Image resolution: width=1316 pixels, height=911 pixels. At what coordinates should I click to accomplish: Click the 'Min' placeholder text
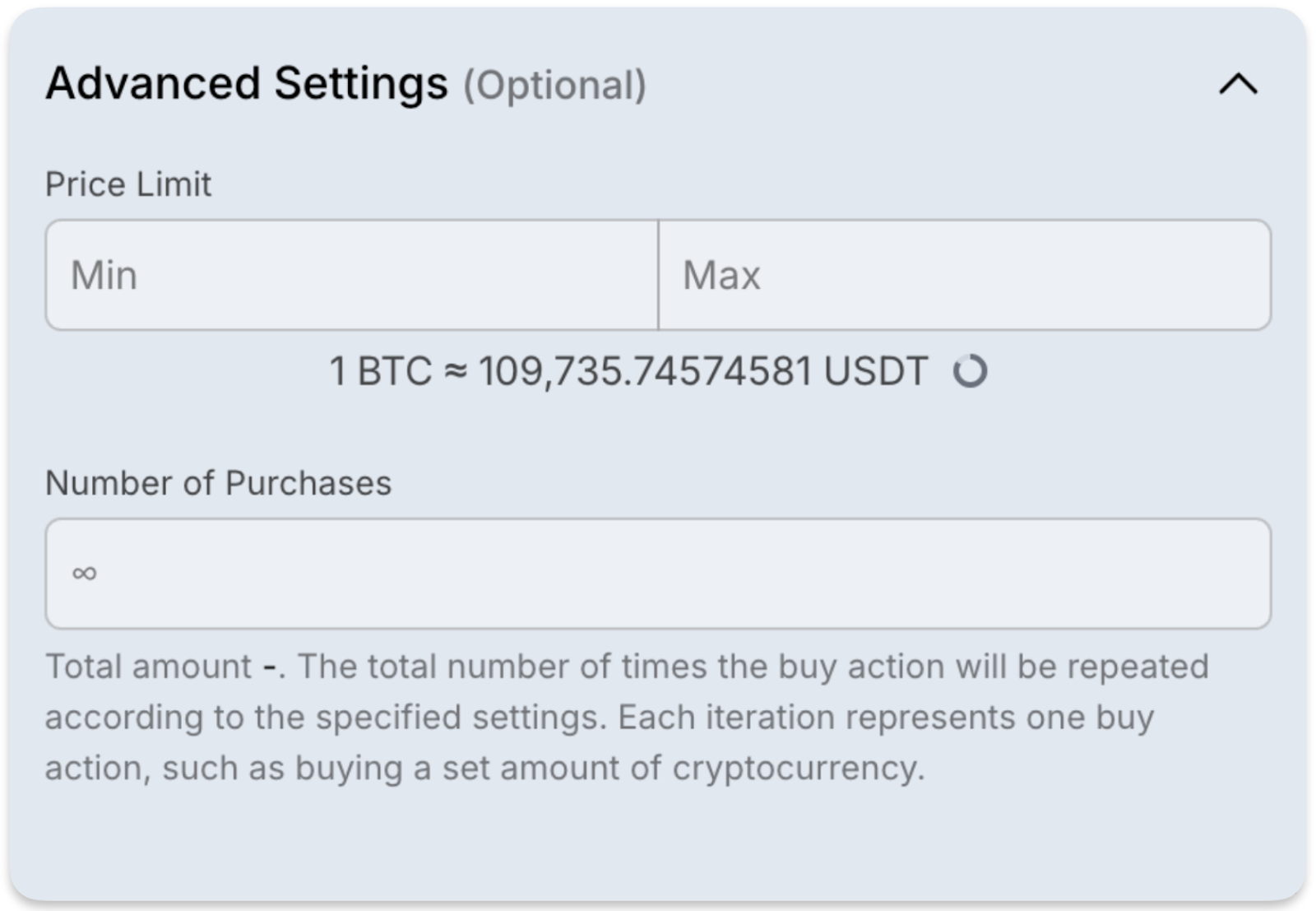click(104, 275)
